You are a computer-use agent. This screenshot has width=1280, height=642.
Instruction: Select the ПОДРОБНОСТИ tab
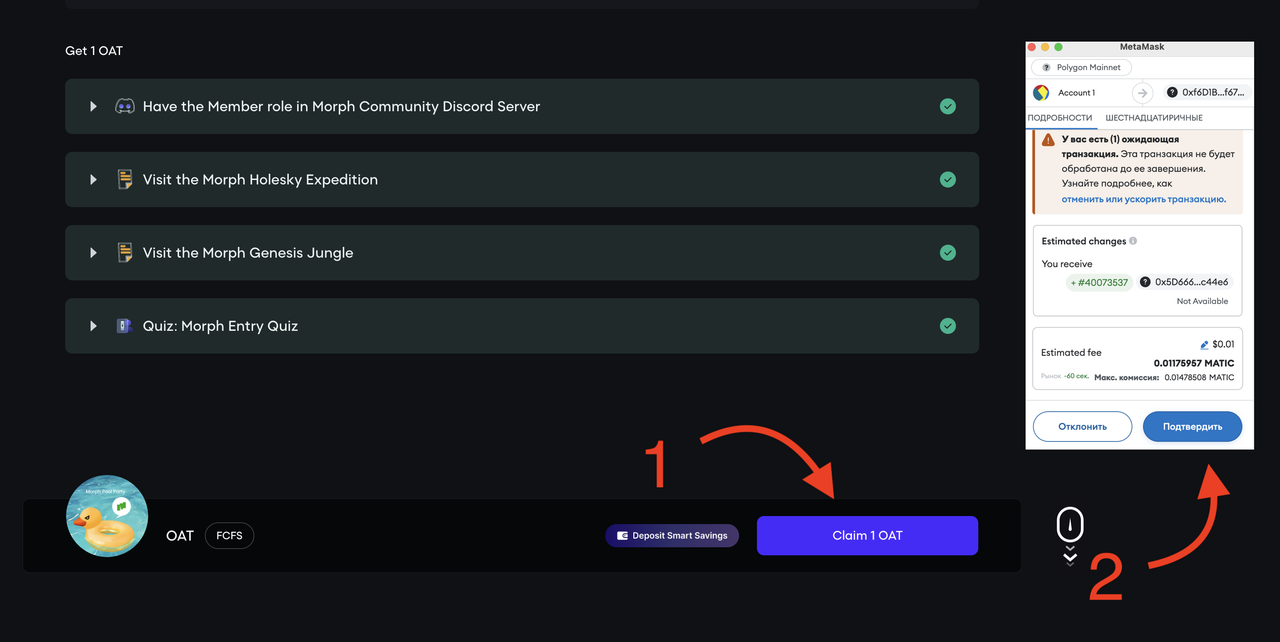point(1060,118)
